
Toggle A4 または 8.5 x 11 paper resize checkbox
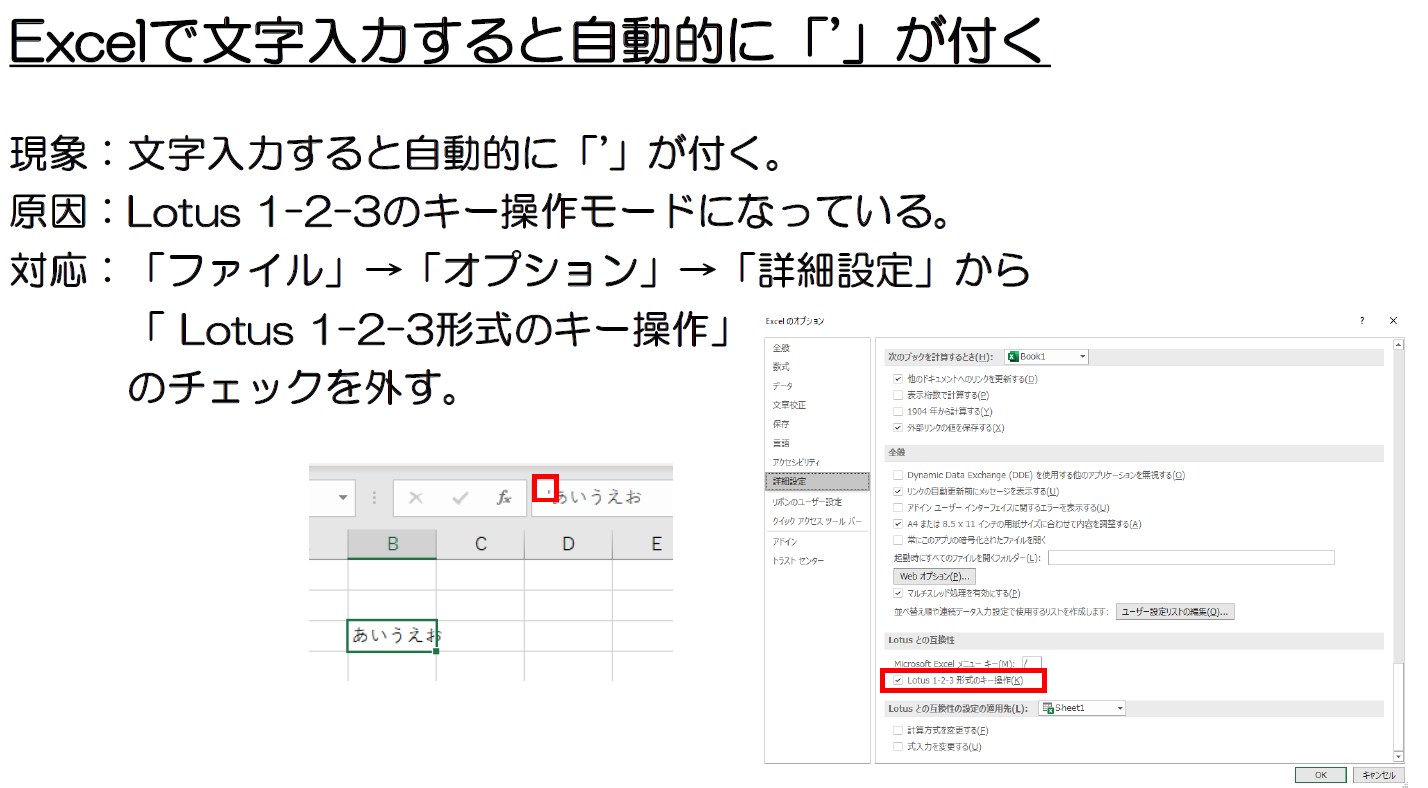(x=897, y=523)
